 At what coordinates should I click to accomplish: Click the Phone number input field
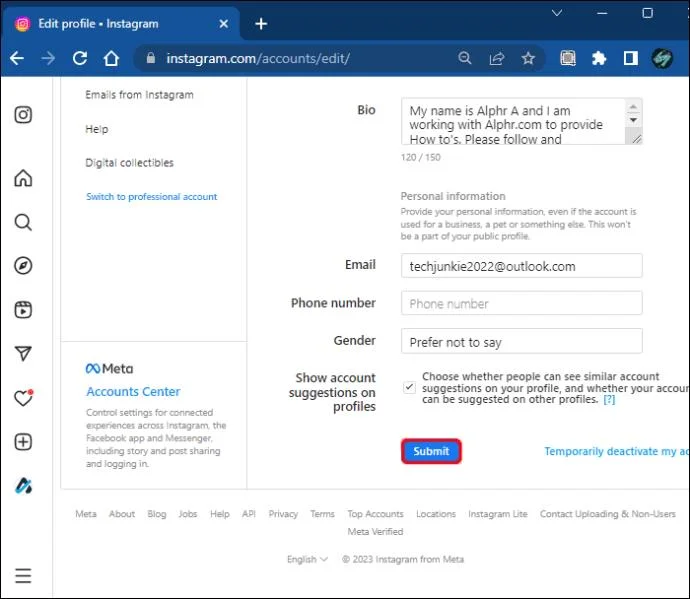(521, 303)
